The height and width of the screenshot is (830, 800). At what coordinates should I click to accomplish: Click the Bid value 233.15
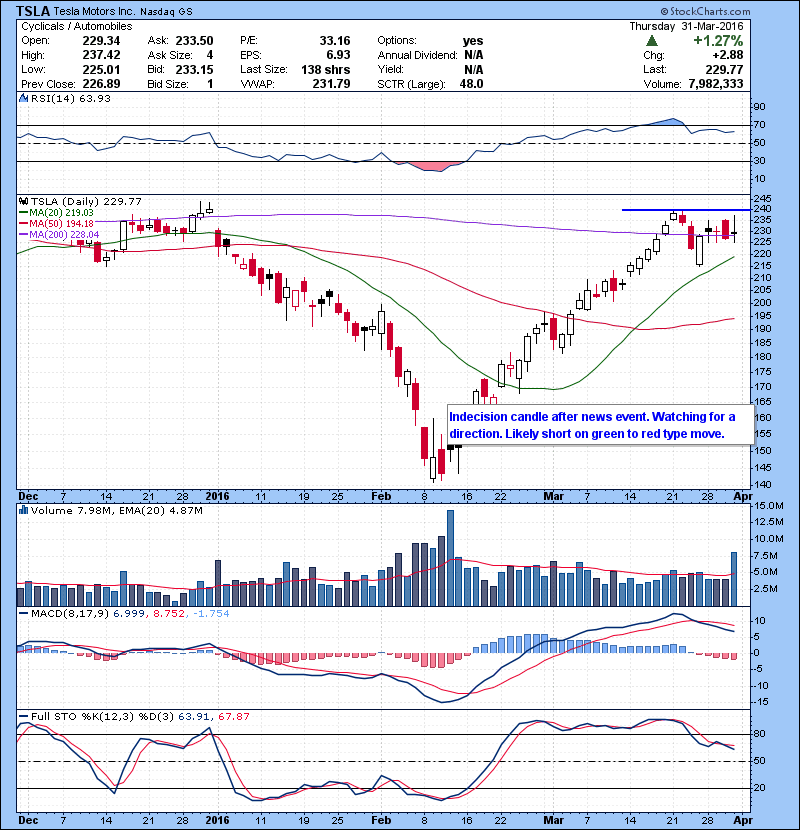194,70
